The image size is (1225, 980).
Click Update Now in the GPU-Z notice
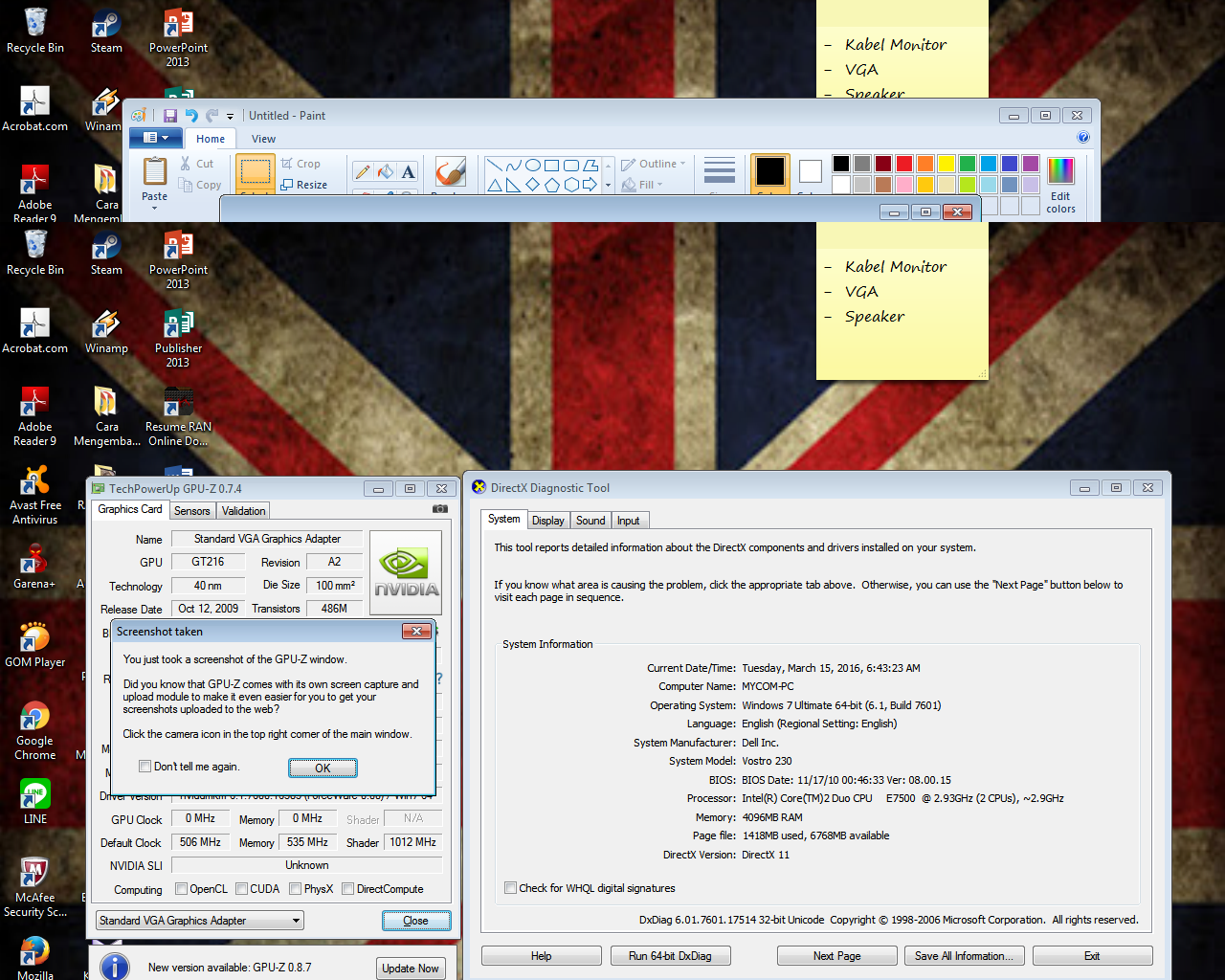[411, 968]
